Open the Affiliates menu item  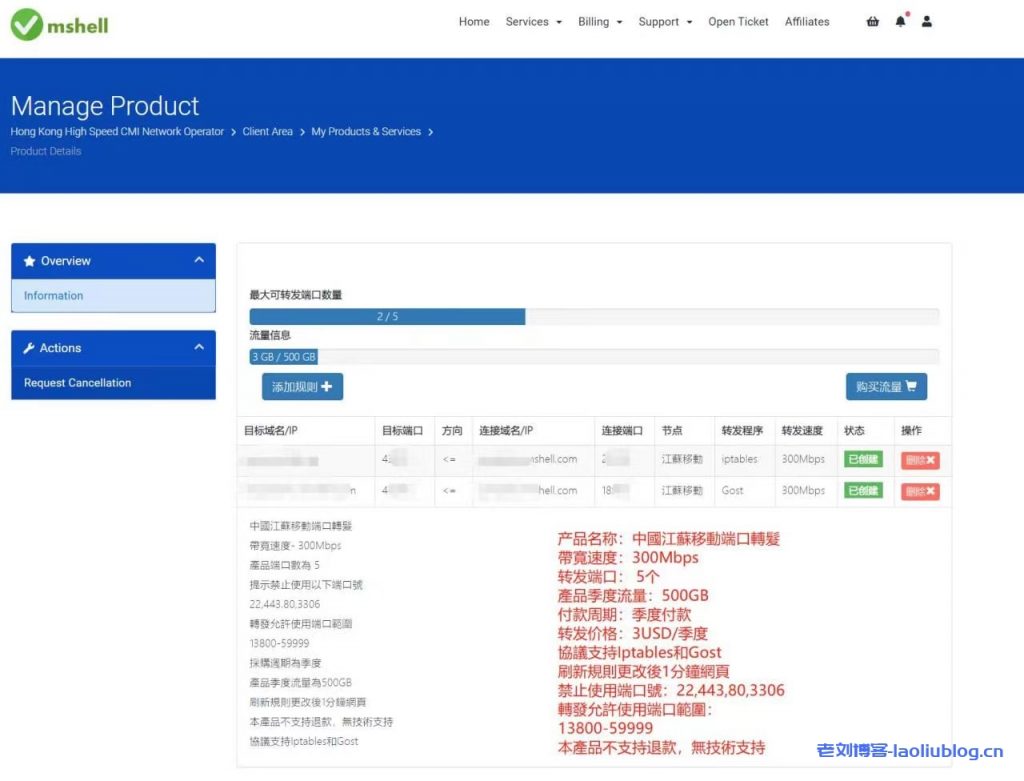[807, 22]
